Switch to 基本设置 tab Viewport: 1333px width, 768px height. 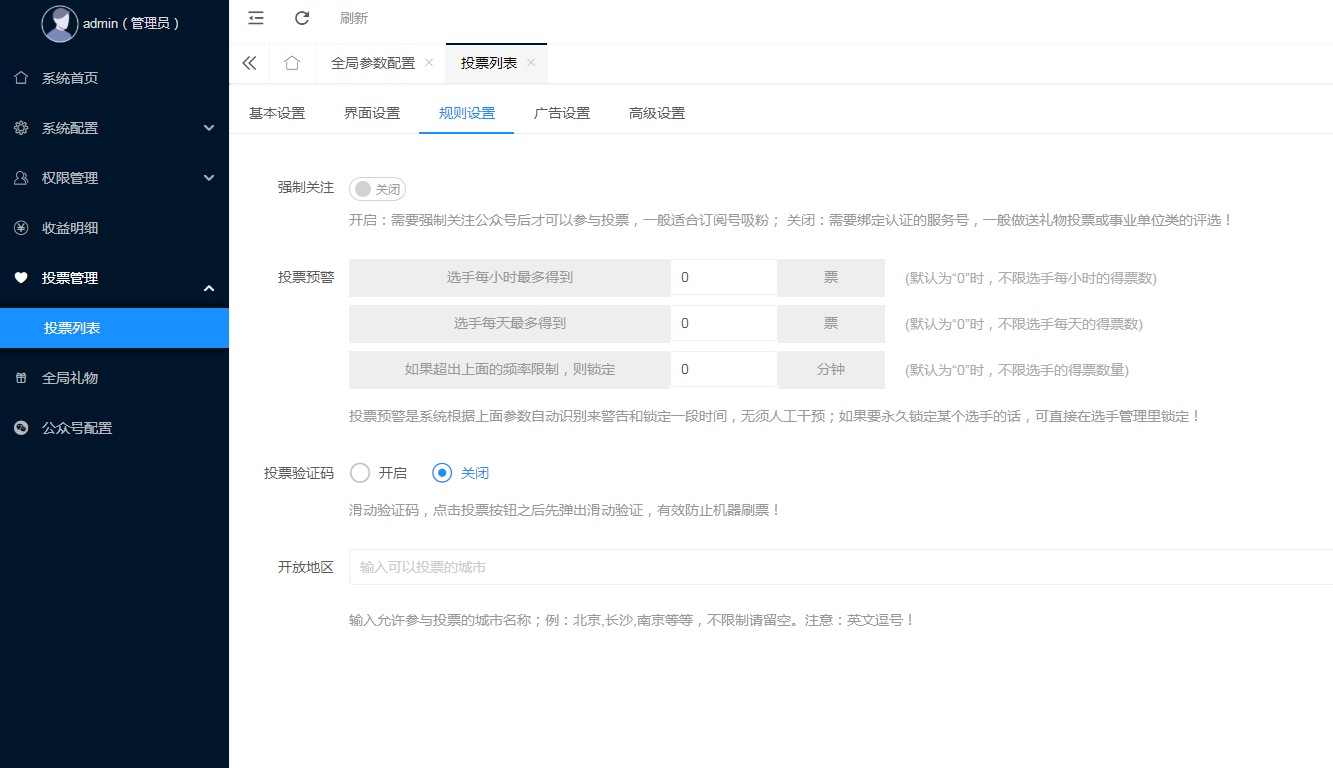[277, 113]
